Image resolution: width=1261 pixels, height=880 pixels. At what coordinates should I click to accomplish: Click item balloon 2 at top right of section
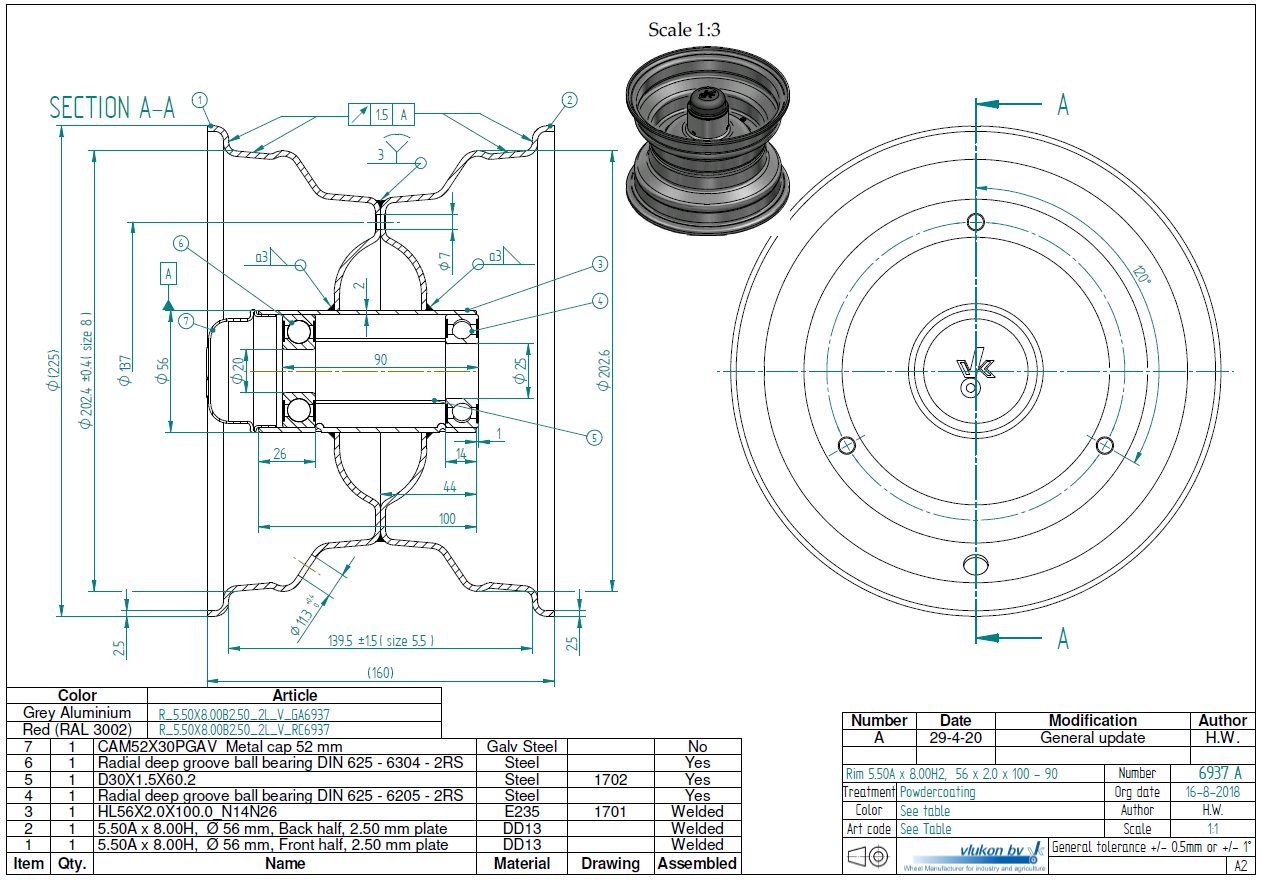coord(569,100)
